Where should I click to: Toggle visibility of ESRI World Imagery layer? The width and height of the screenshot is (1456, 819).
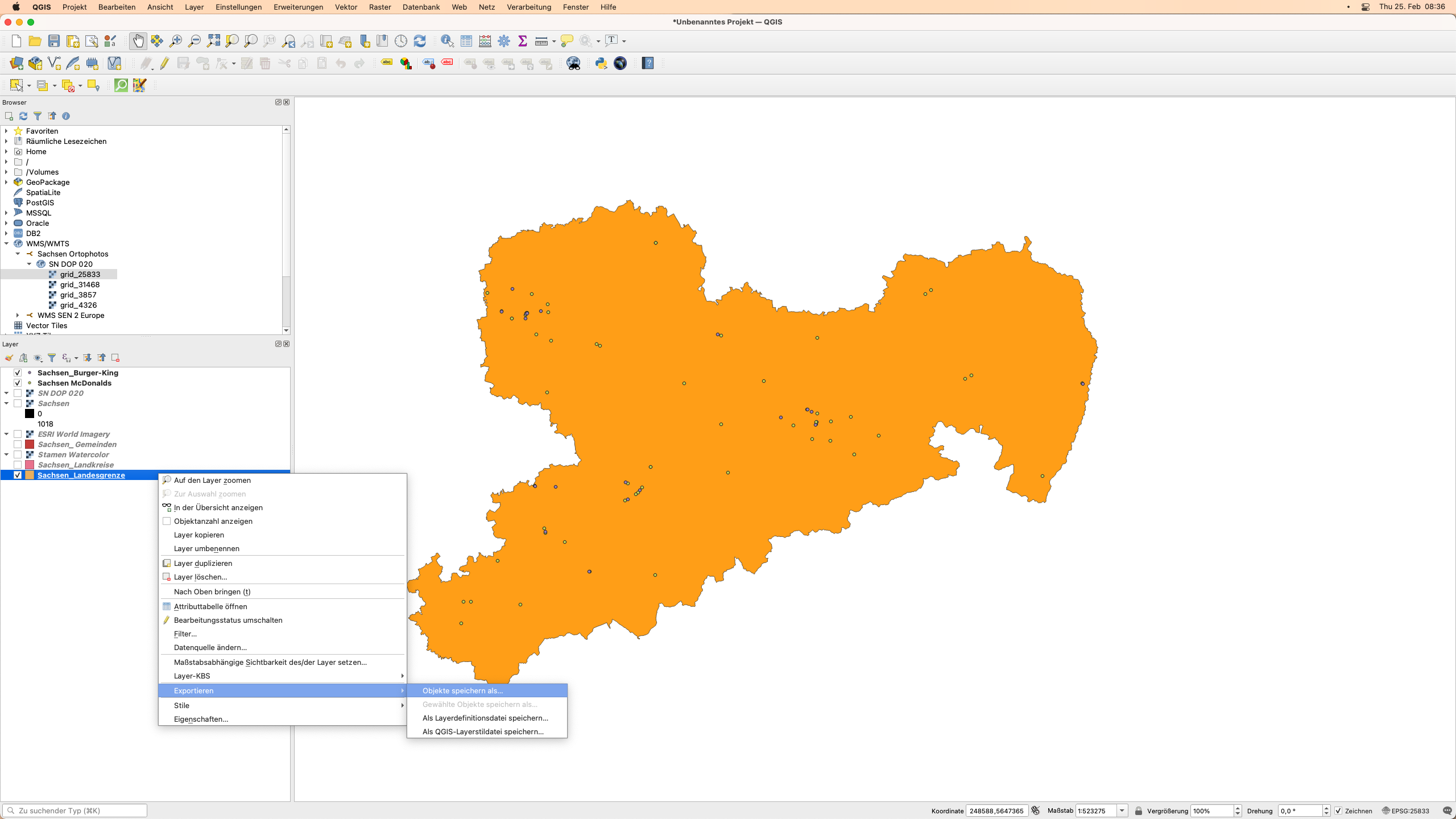pos(17,434)
